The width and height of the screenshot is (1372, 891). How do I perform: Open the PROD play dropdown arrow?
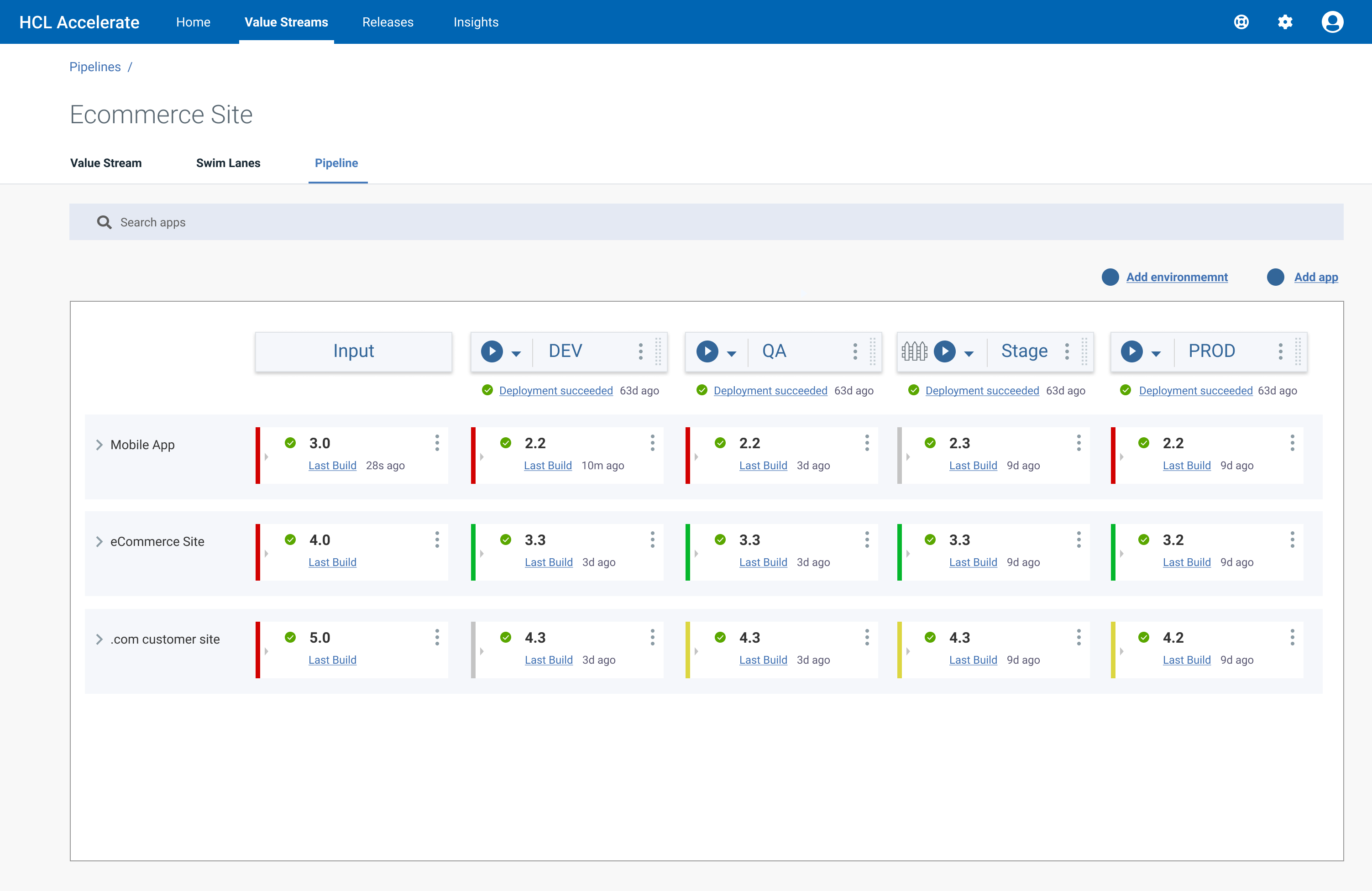[x=1156, y=353]
